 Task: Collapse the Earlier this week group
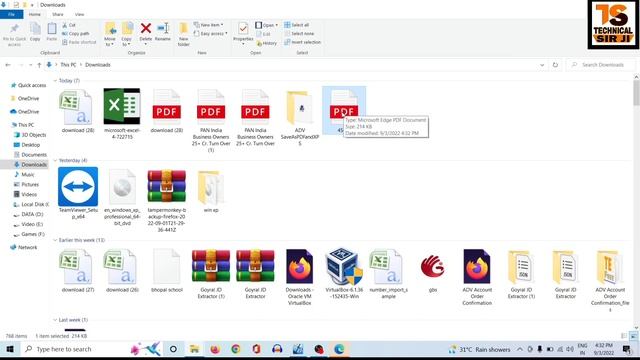point(55,240)
